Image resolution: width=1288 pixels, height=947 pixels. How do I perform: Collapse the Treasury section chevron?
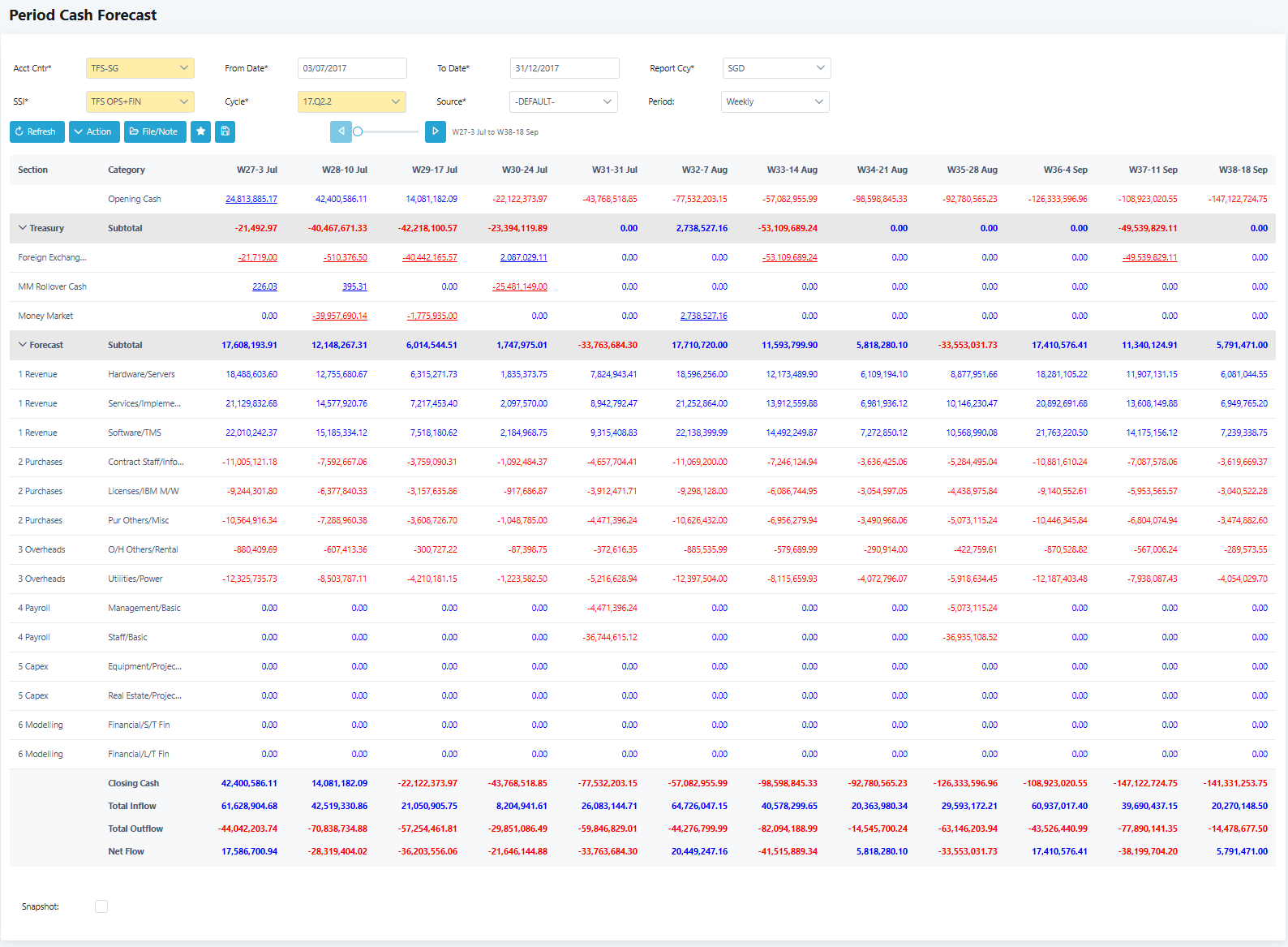click(x=23, y=228)
